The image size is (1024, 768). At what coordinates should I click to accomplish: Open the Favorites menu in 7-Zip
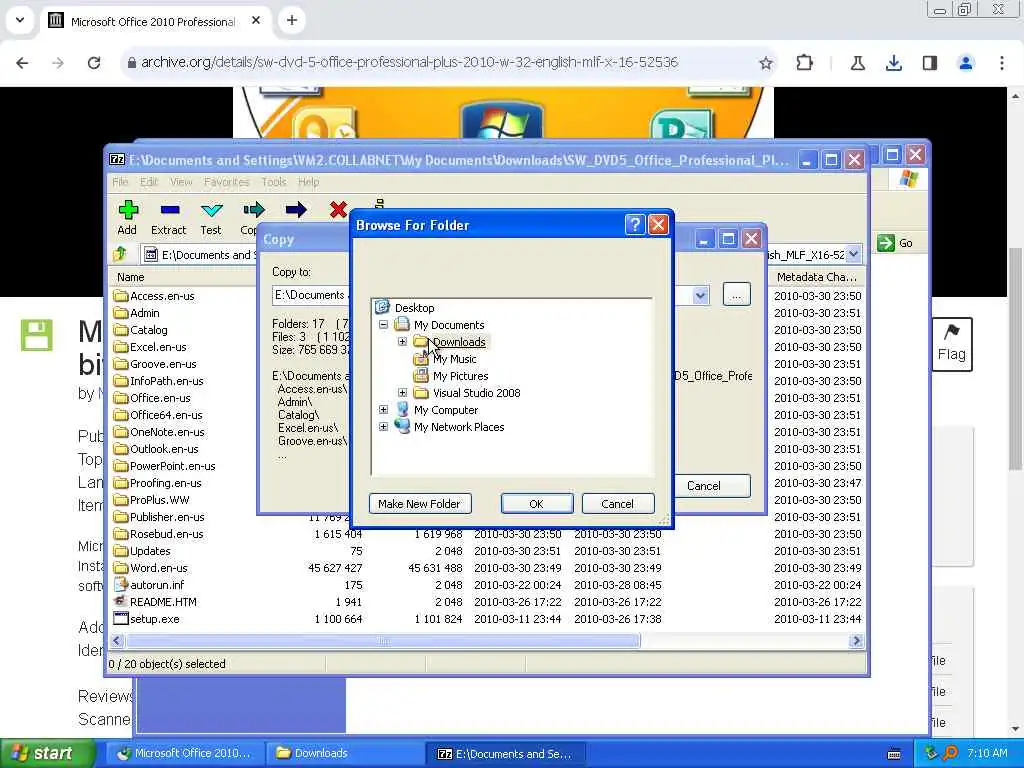(x=227, y=182)
